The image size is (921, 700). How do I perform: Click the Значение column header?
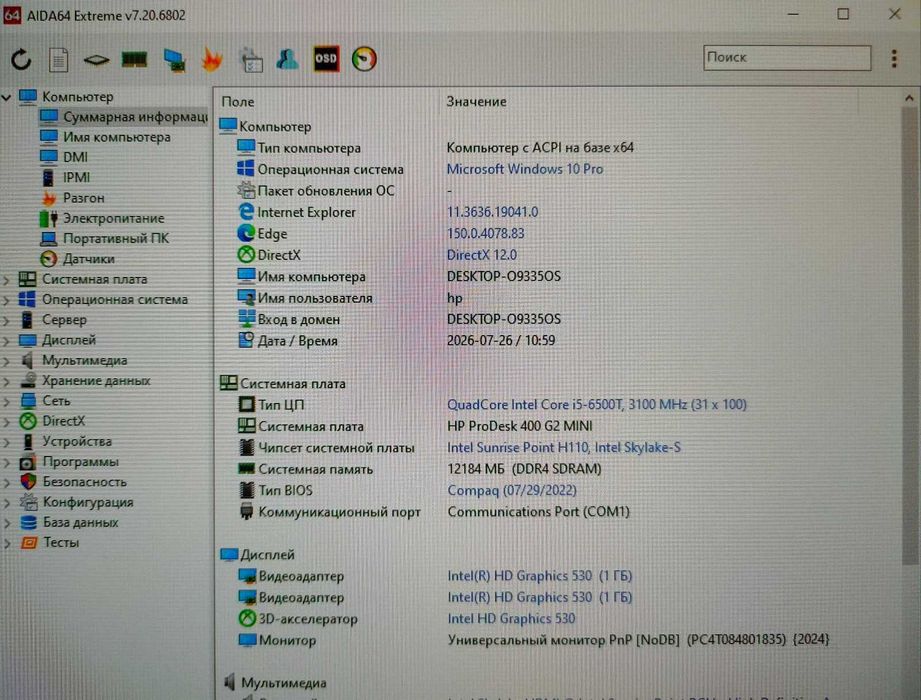point(476,102)
